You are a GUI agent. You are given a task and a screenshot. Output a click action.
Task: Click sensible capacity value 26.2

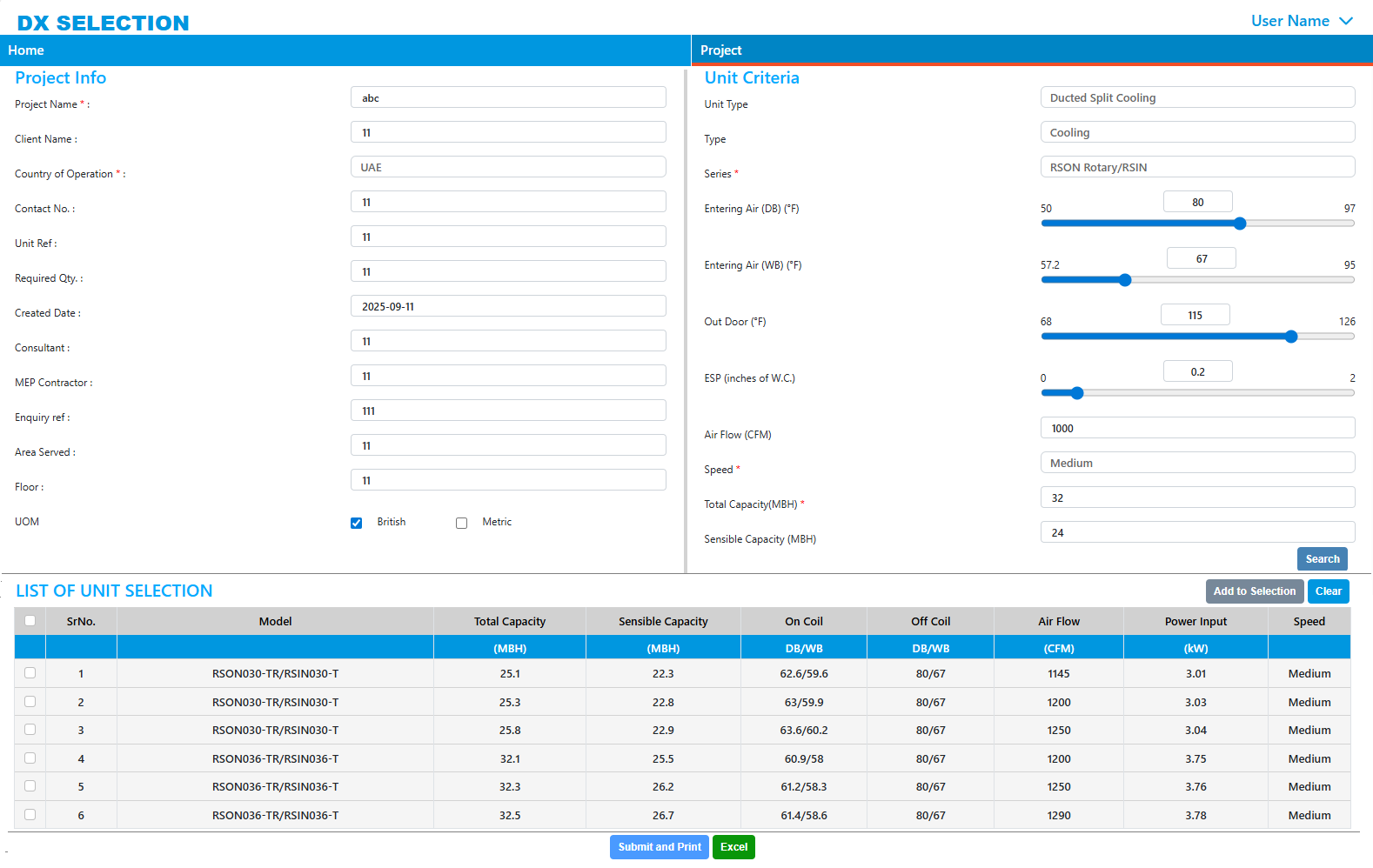point(663,786)
